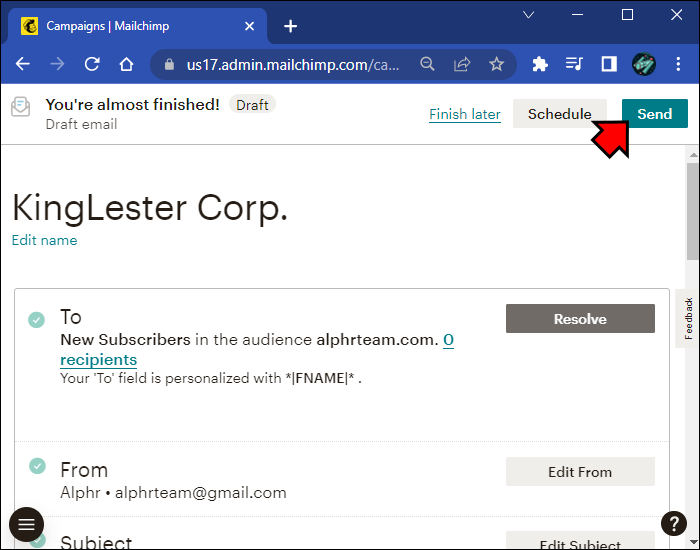
Task: Click the Edit From button
Action: (x=580, y=472)
